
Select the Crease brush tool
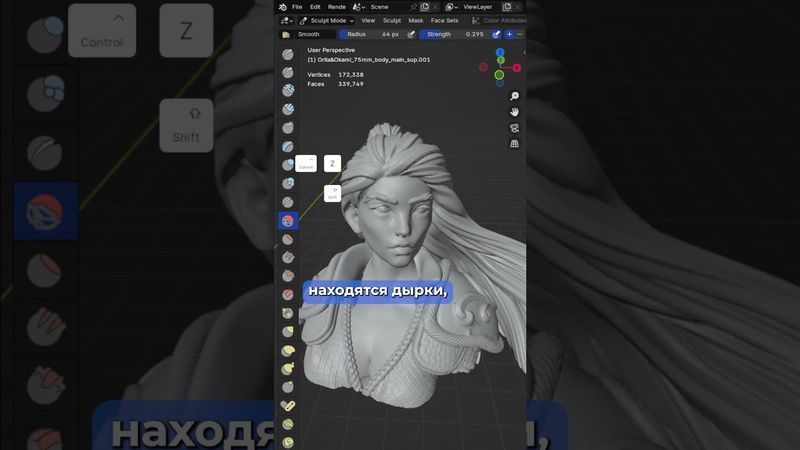(288, 202)
